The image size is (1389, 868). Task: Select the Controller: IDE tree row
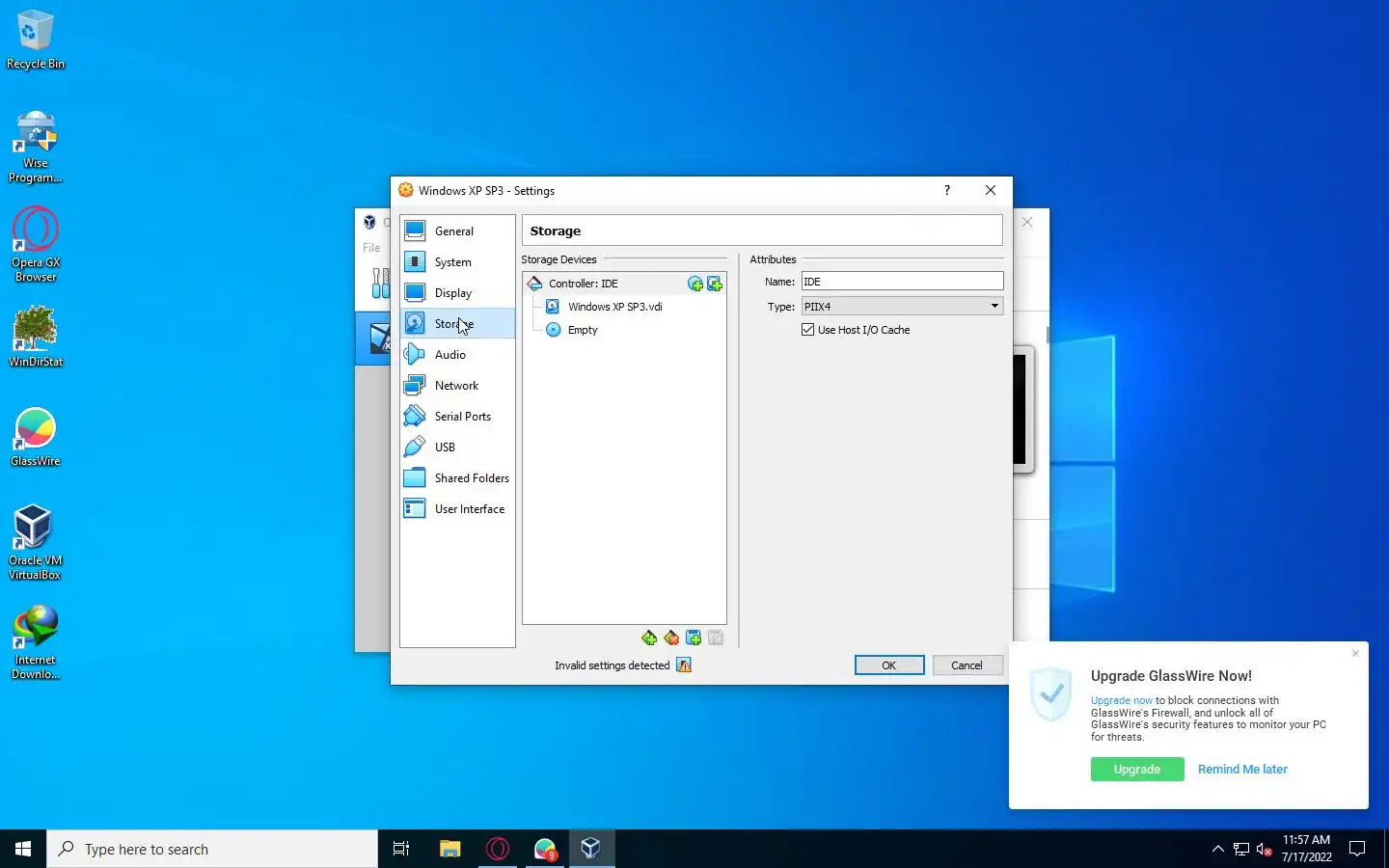tap(624, 284)
